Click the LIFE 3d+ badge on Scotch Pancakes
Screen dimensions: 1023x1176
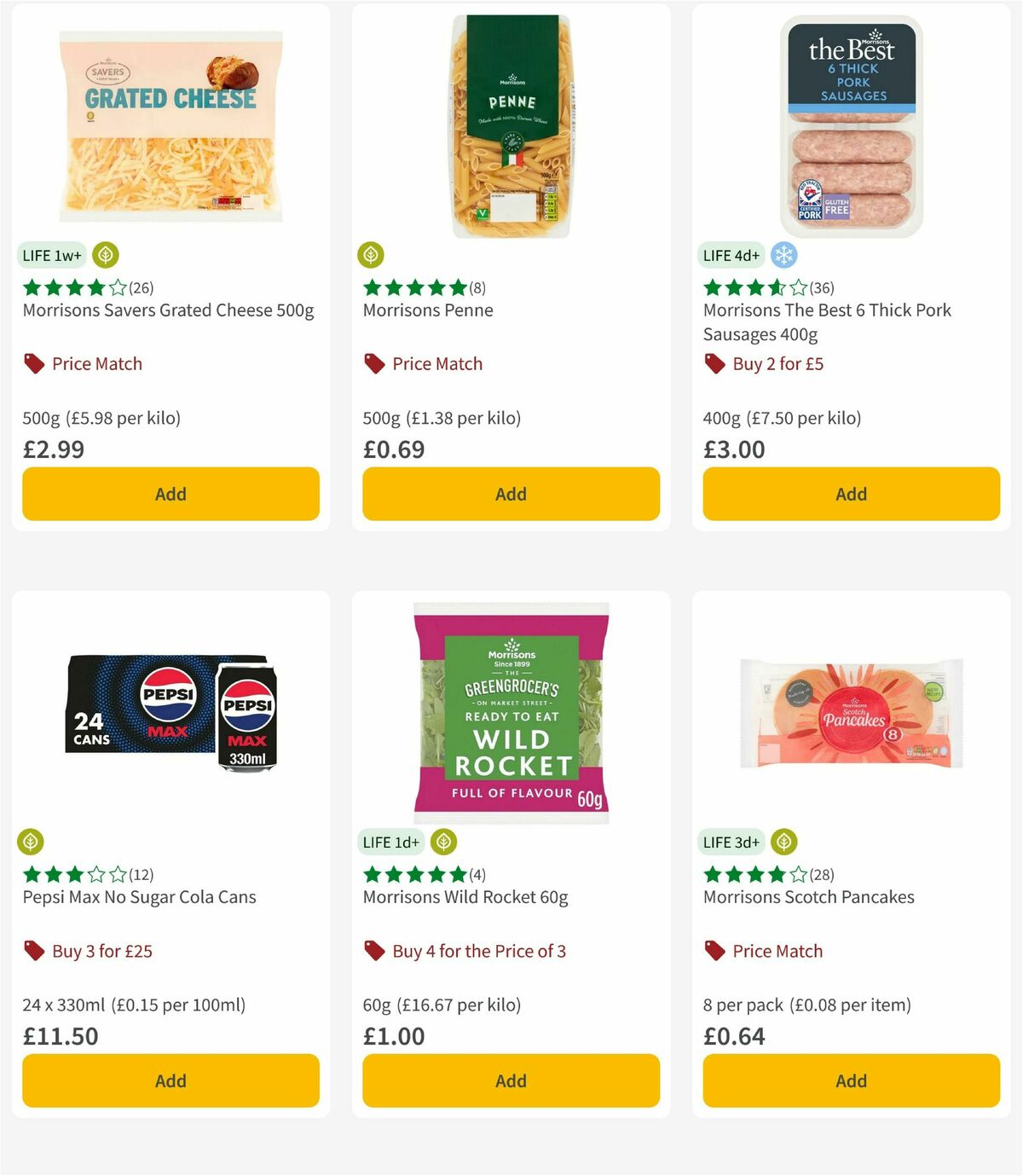[x=731, y=841]
